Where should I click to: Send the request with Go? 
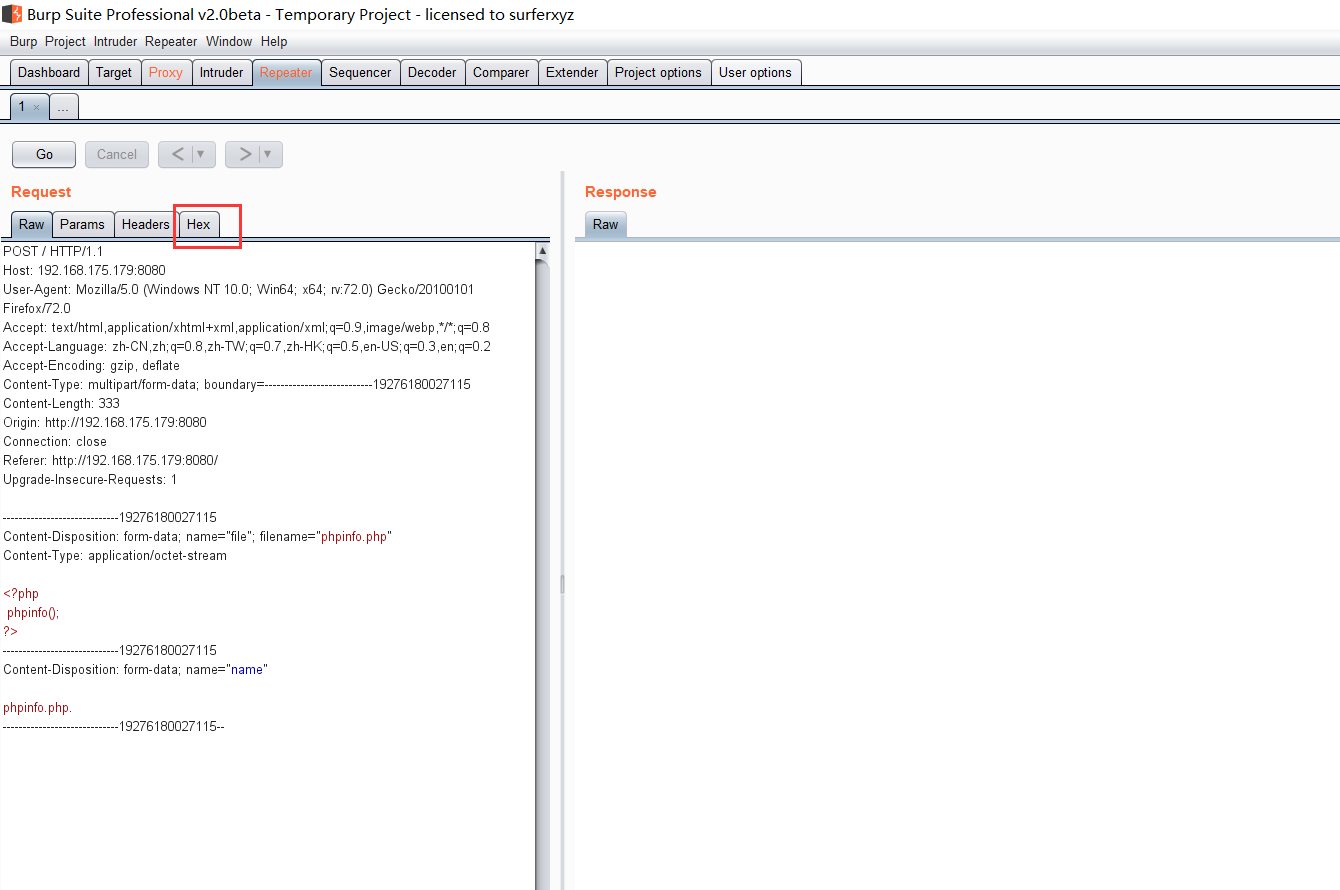[x=44, y=154]
